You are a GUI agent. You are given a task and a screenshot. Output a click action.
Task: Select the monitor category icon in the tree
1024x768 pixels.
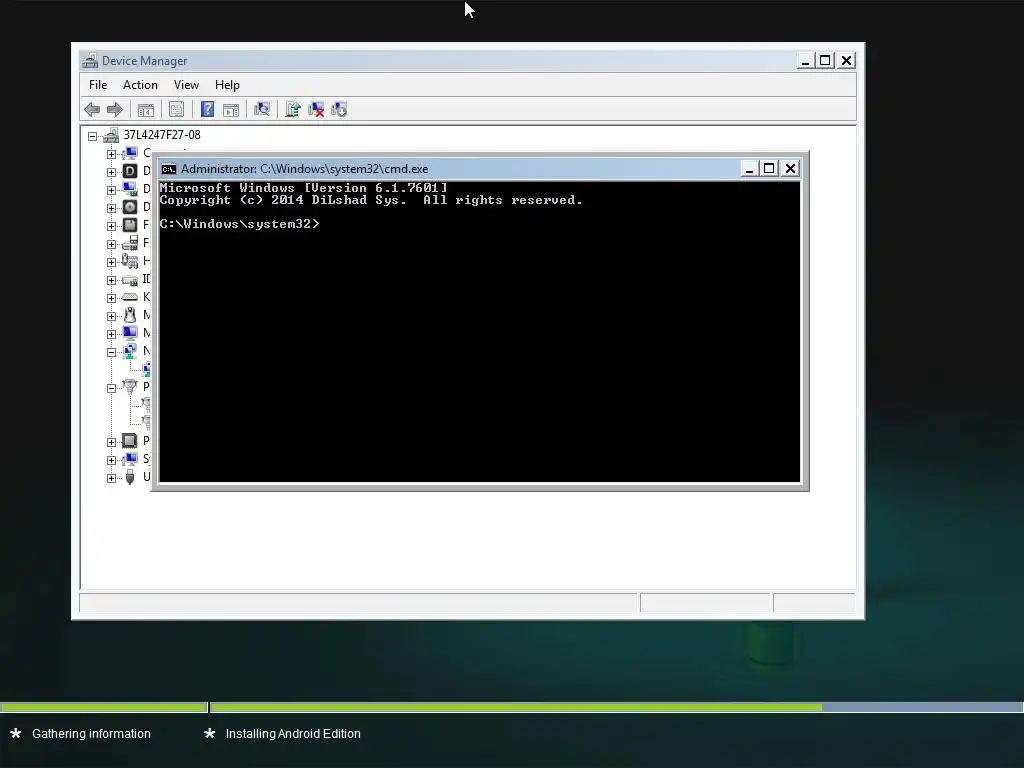(130, 333)
